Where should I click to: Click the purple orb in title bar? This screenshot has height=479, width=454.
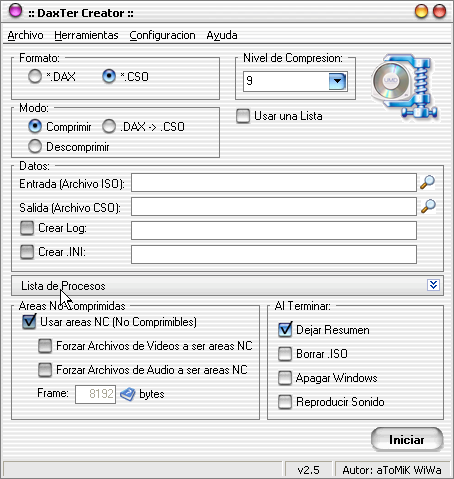15,11
